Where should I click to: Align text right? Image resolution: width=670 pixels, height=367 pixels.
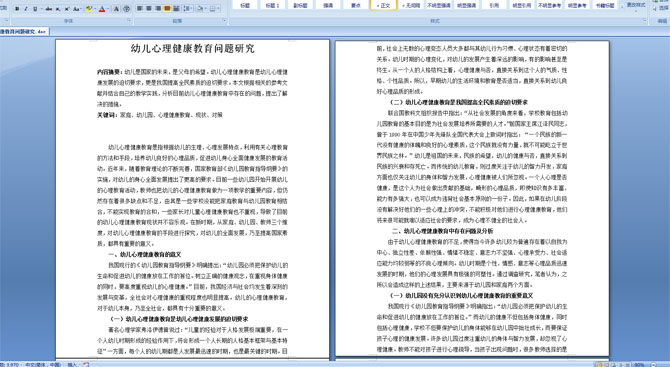(x=158, y=9)
